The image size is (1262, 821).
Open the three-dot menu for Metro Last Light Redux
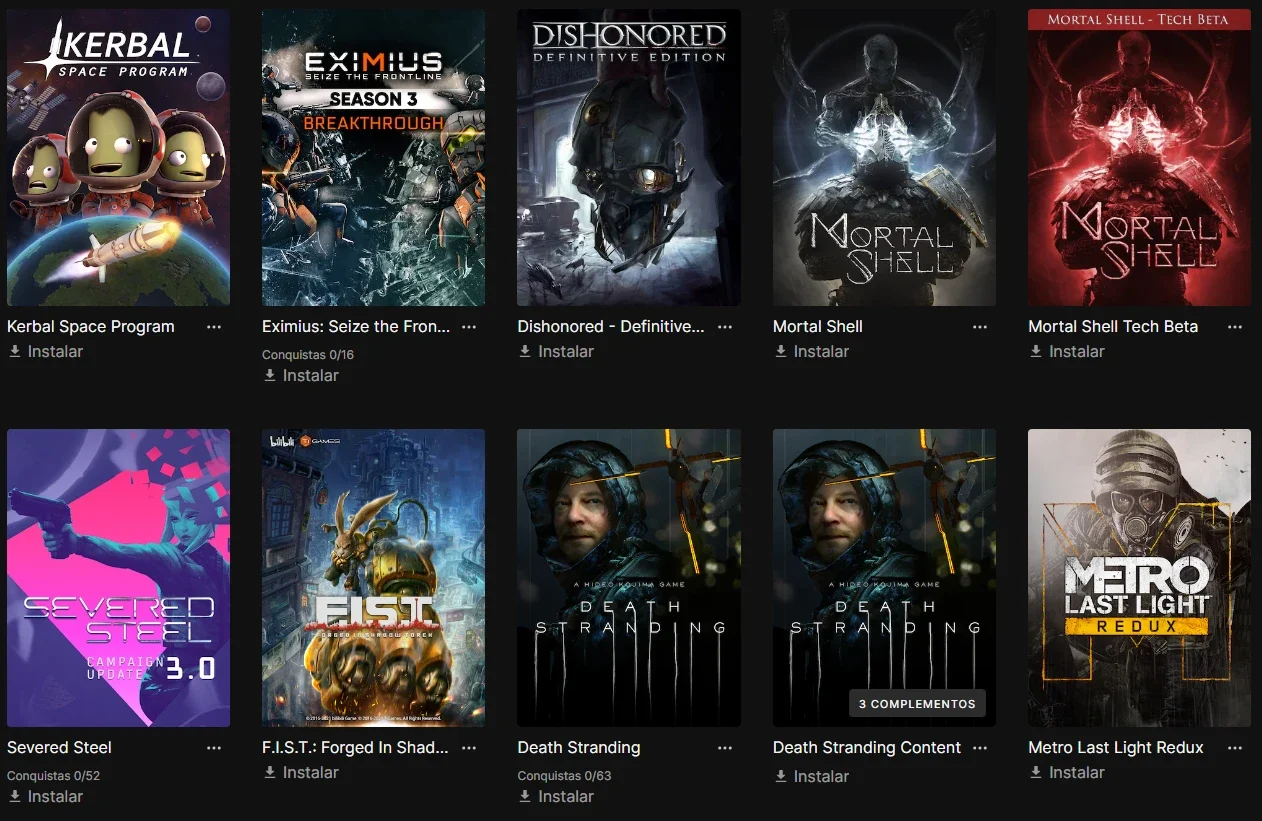1235,748
